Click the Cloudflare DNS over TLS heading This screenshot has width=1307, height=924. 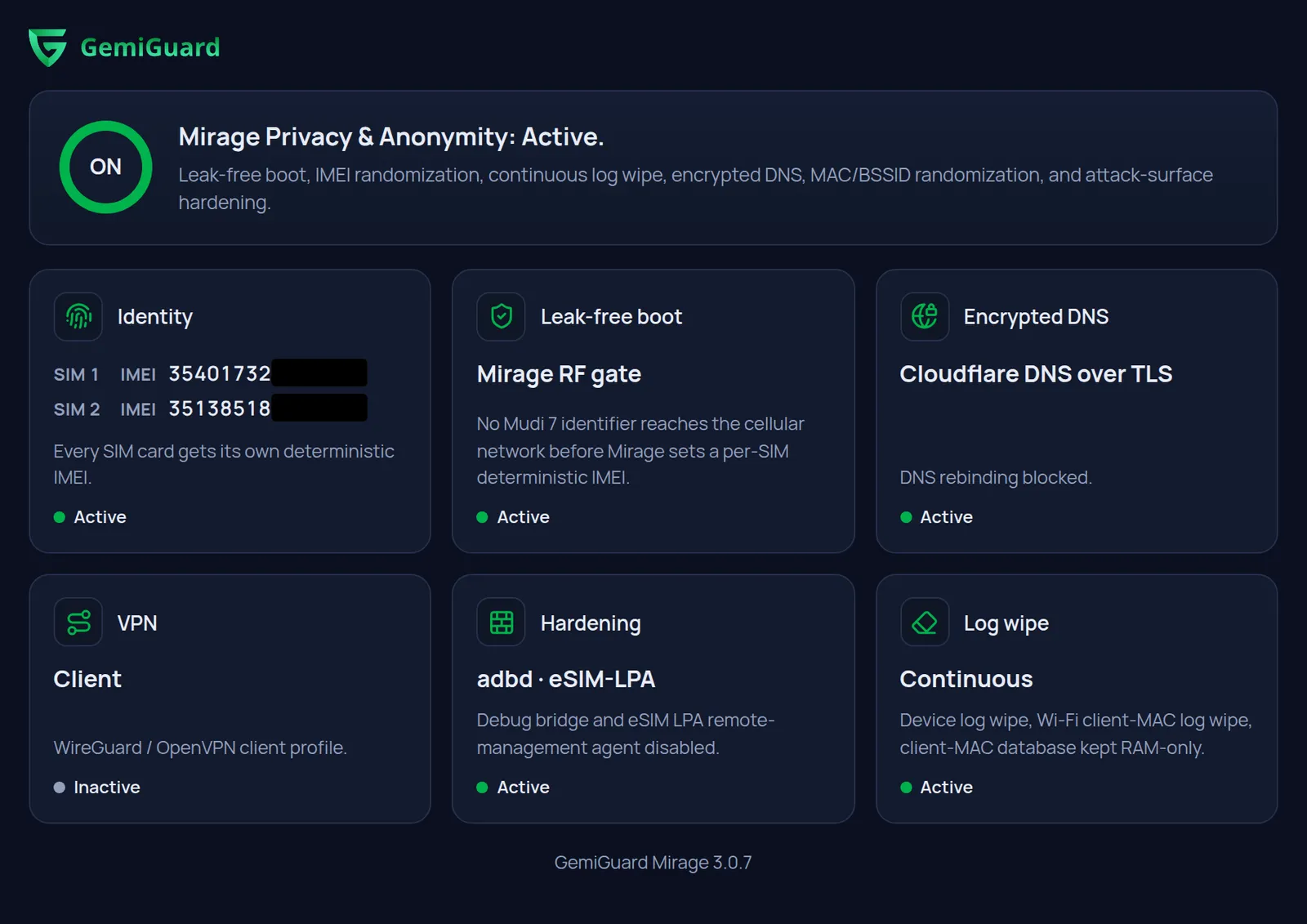tap(1036, 374)
